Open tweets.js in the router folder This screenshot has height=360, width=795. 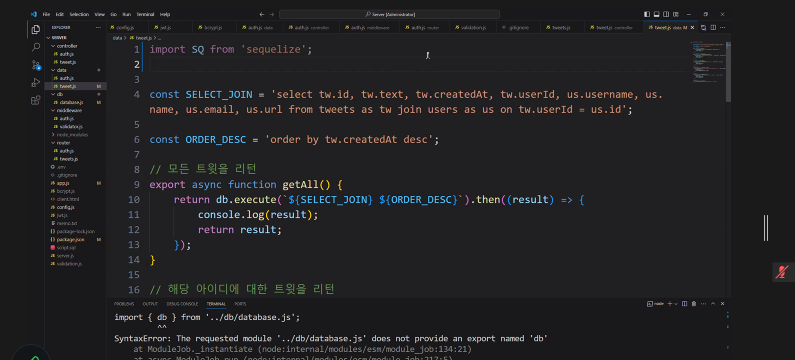tap(76, 159)
